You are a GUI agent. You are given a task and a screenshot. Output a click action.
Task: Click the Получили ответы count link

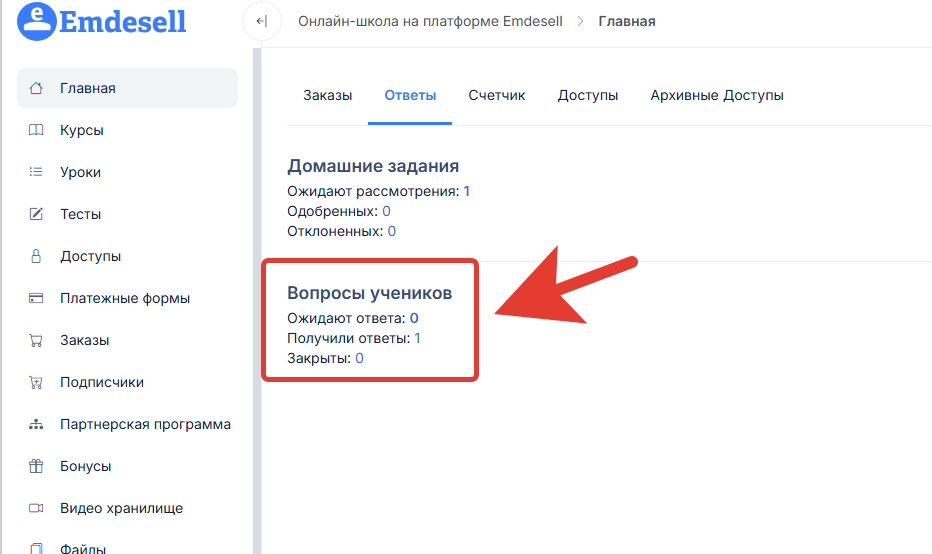click(x=417, y=339)
